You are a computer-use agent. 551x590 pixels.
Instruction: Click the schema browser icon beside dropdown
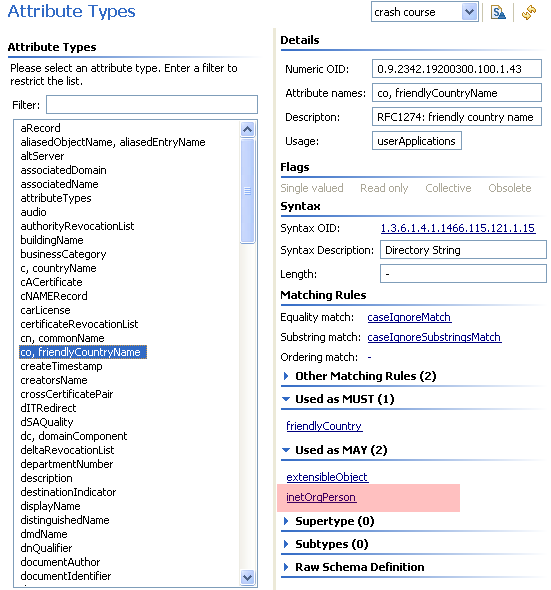(x=498, y=12)
